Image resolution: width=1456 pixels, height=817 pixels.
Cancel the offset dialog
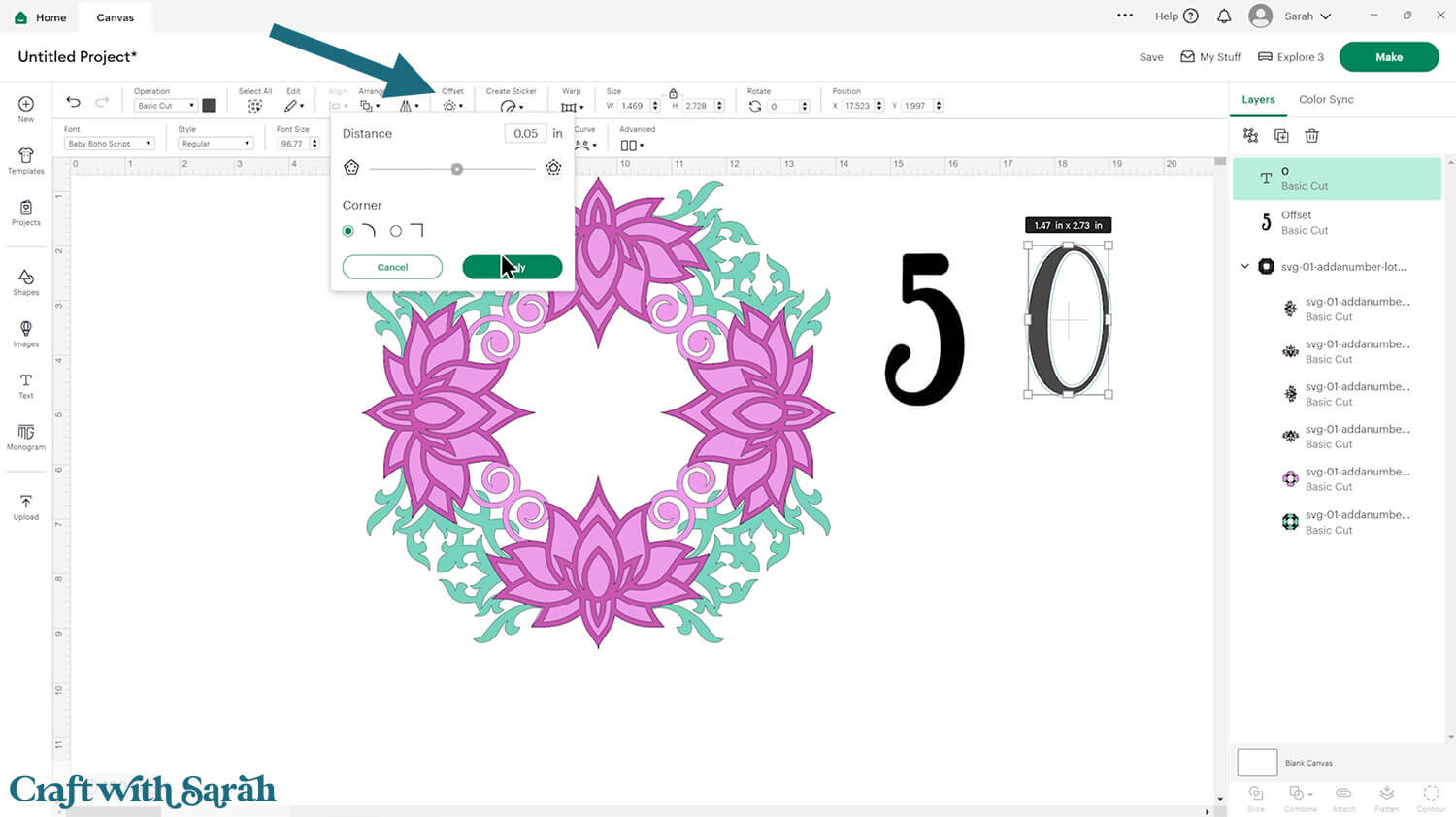tap(392, 267)
